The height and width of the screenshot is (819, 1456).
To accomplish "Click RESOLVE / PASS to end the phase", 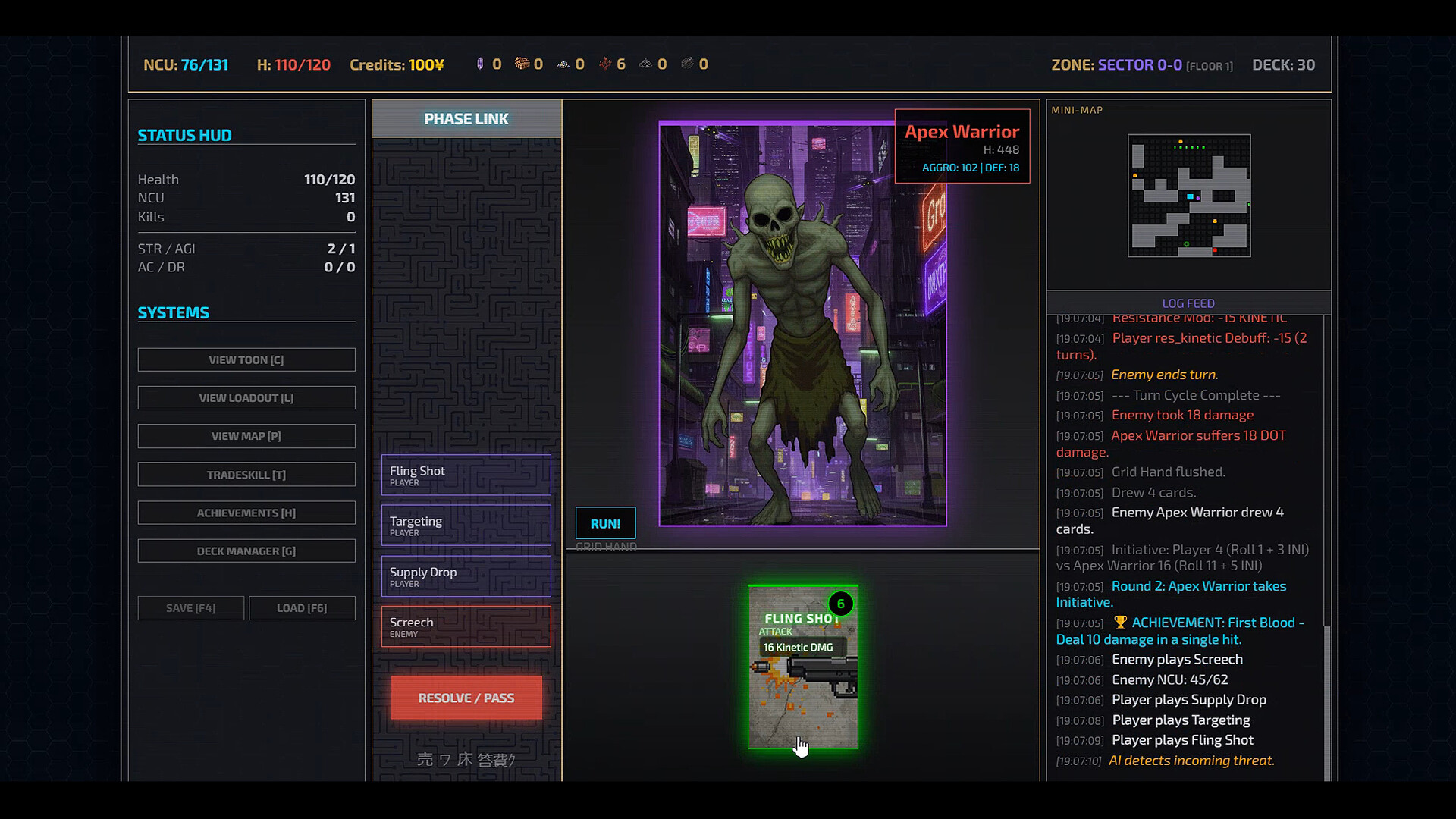I will point(466,698).
